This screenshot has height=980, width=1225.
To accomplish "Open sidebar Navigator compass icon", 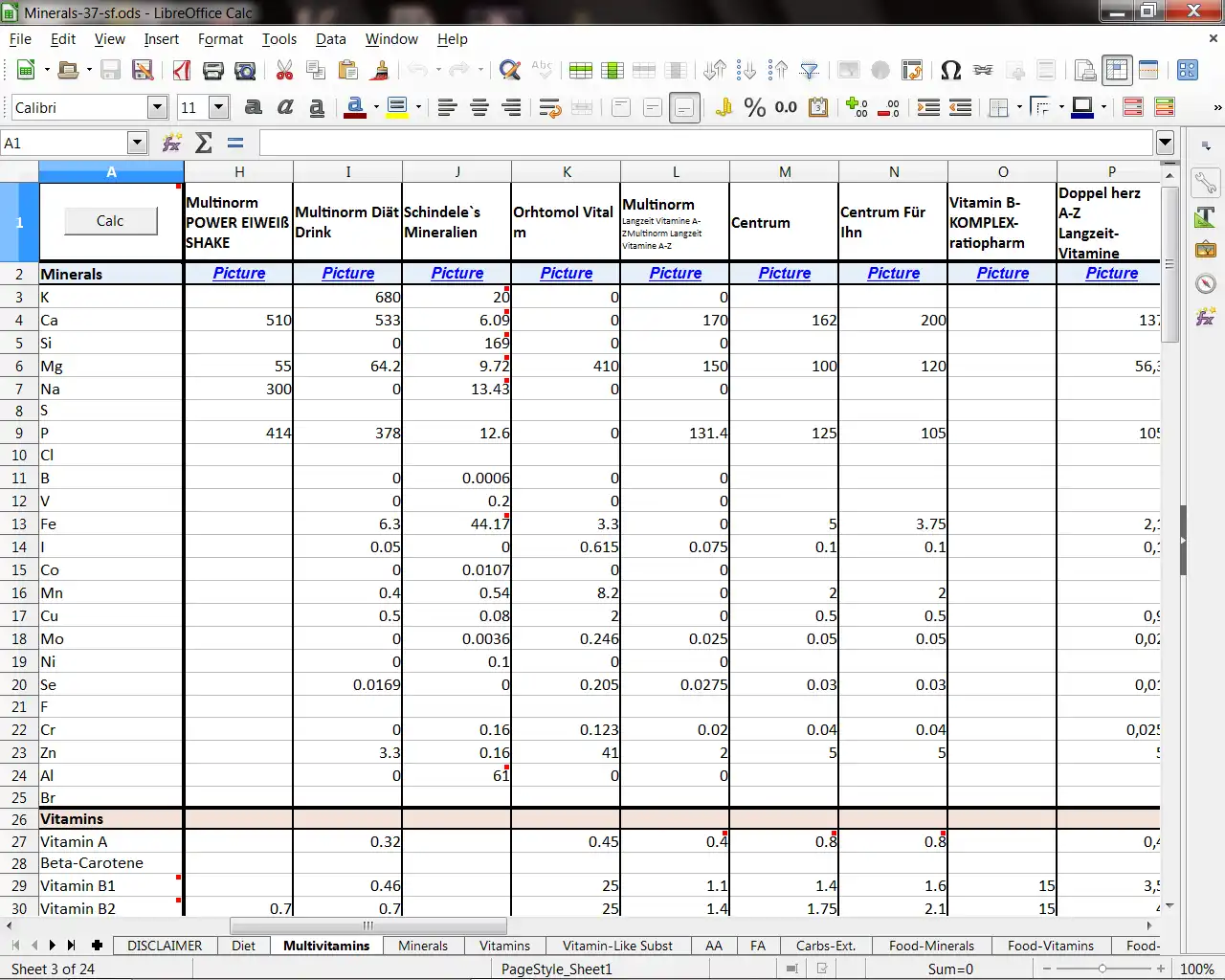I will point(1206,283).
